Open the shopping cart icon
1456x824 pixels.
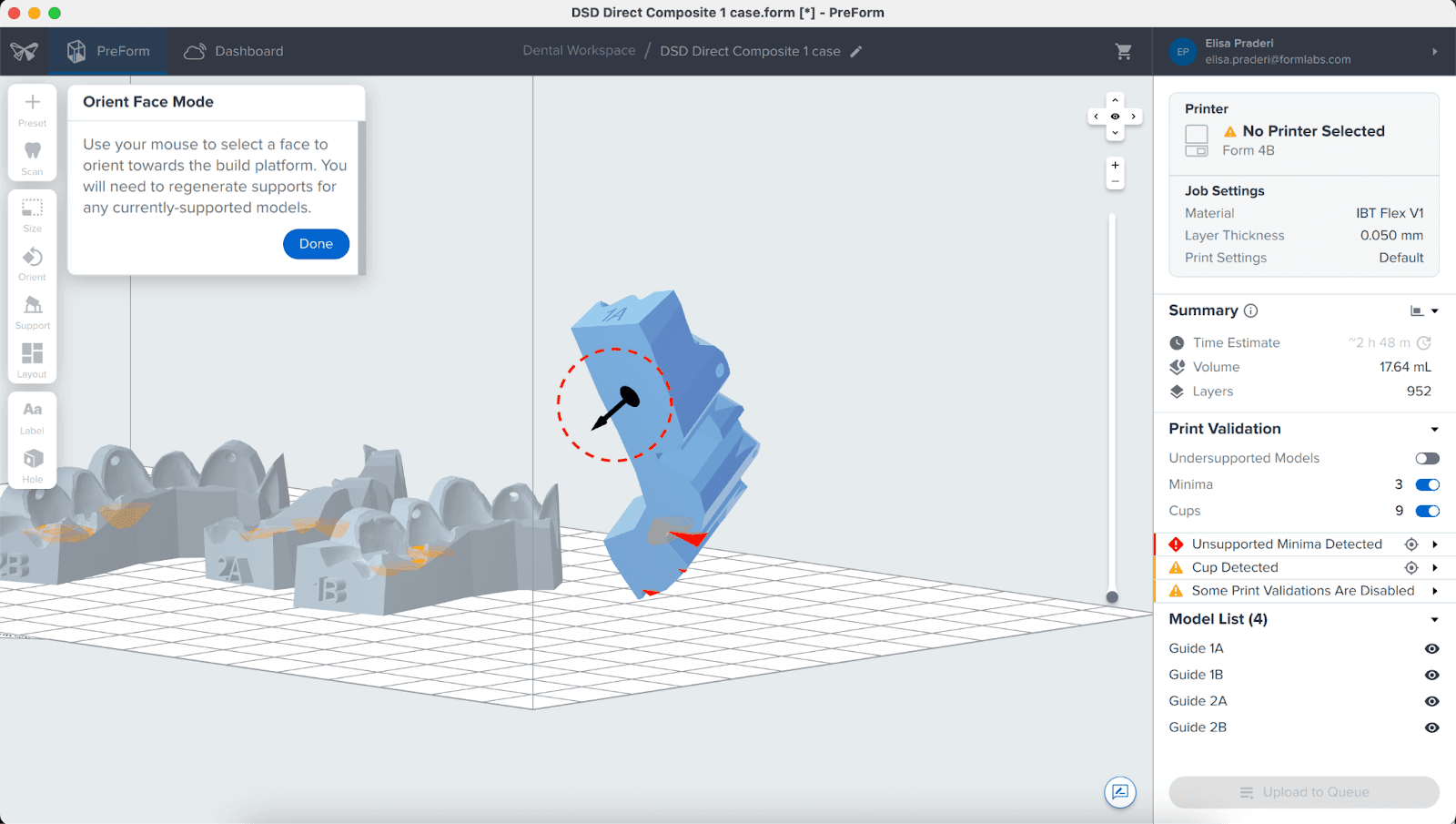coord(1124,52)
